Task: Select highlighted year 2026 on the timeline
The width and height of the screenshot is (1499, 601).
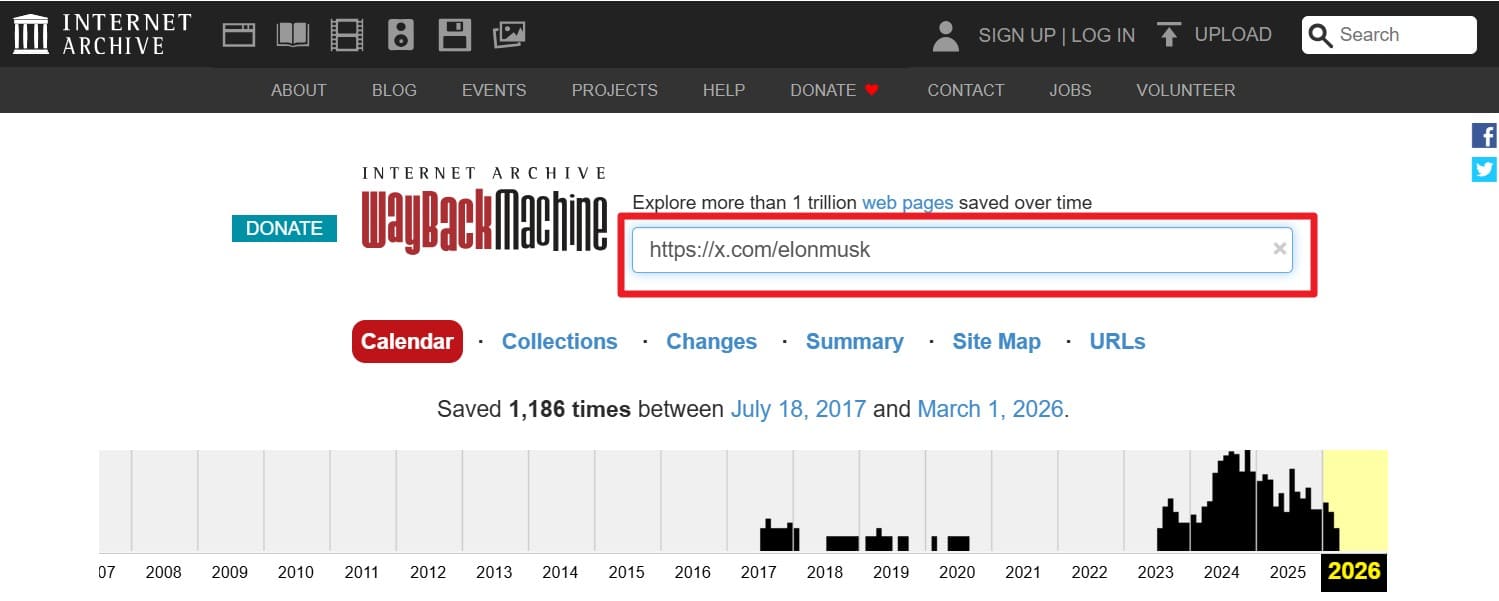Action: tap(1354, 571)
